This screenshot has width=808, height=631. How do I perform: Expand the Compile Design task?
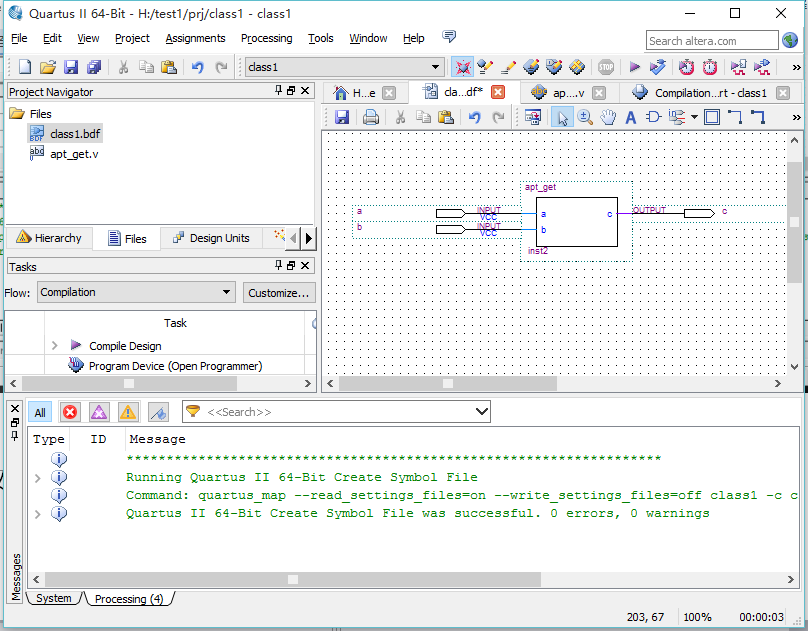click(55, 345)
